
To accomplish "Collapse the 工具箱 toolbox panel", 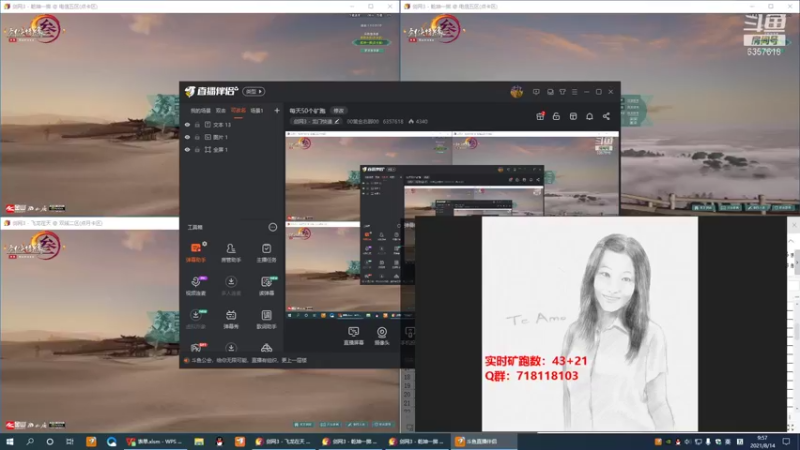I will [272, 227].
